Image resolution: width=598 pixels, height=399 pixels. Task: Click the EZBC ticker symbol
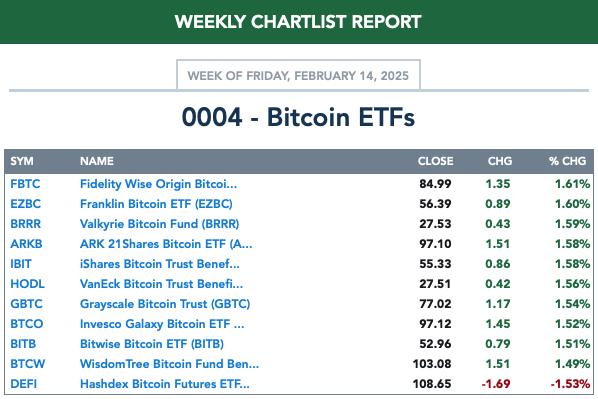tap(26, 204)
